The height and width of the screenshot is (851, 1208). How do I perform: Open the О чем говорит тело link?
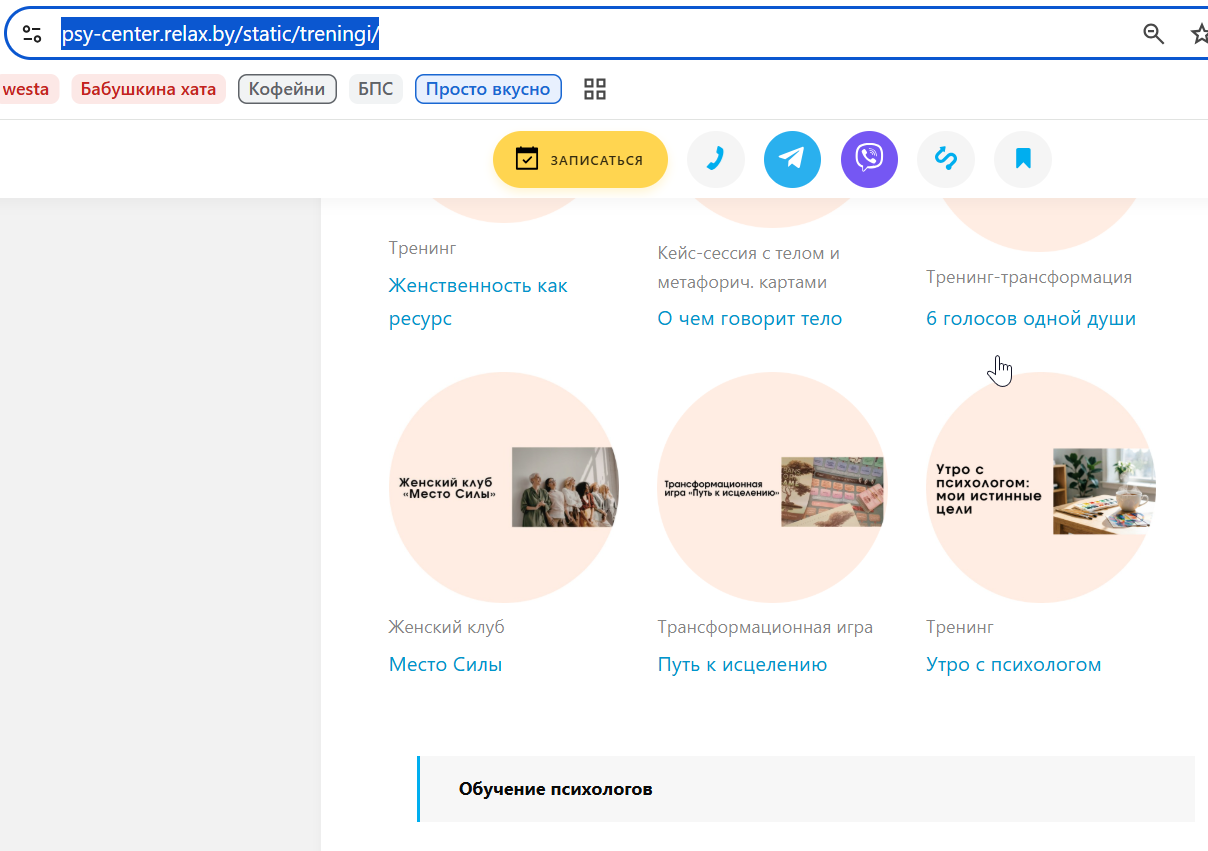750,319
